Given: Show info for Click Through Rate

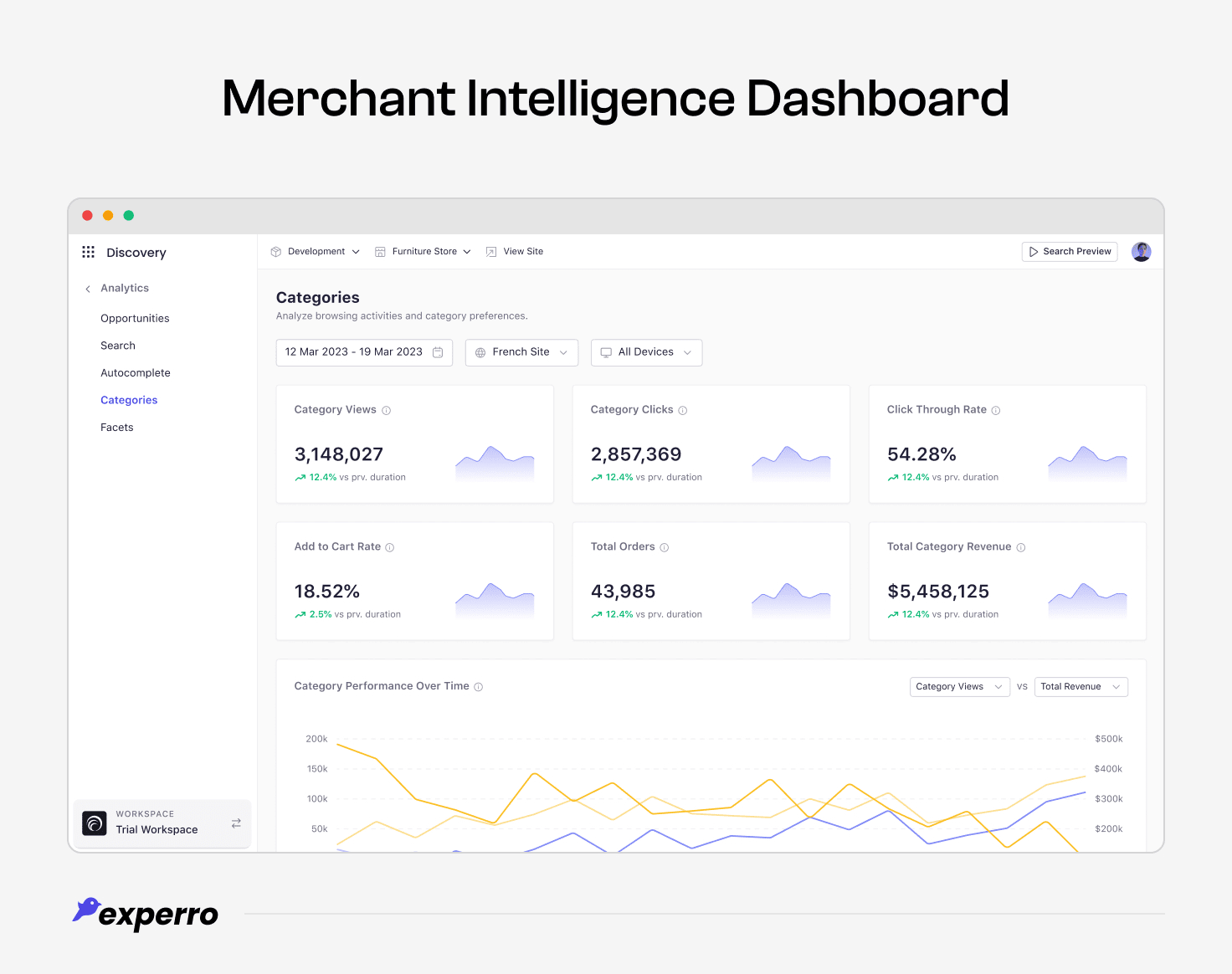Looking at the screenshot, I should click(996, 410).
